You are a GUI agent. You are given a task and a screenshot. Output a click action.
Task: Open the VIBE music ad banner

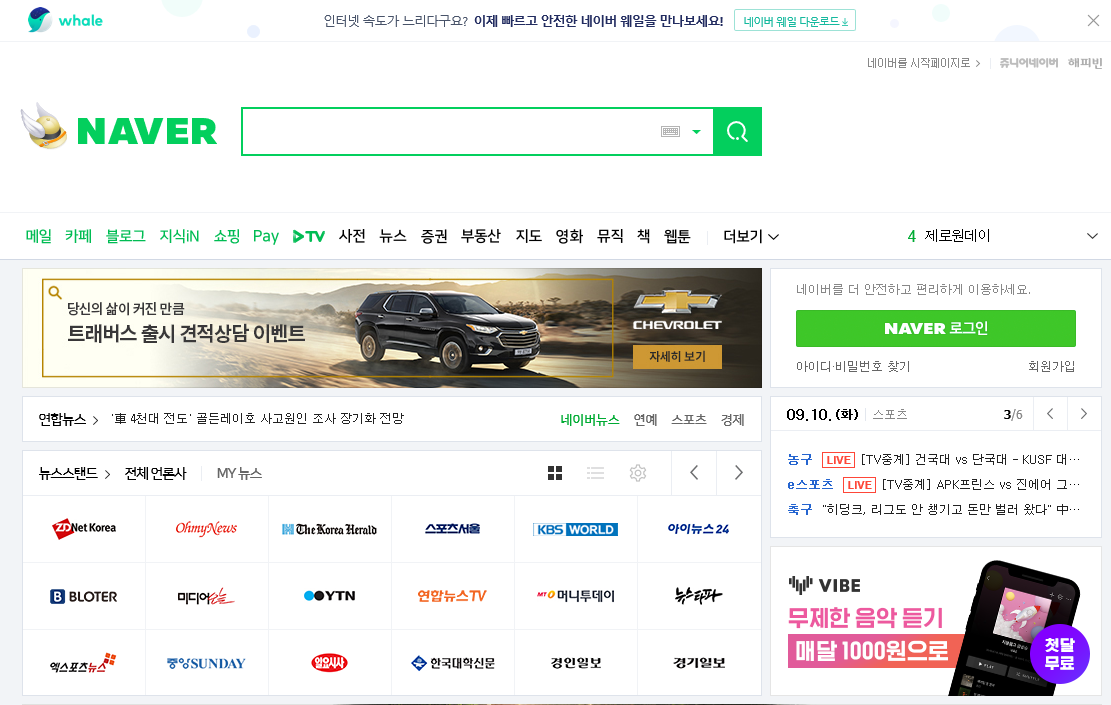click(935, 621)
